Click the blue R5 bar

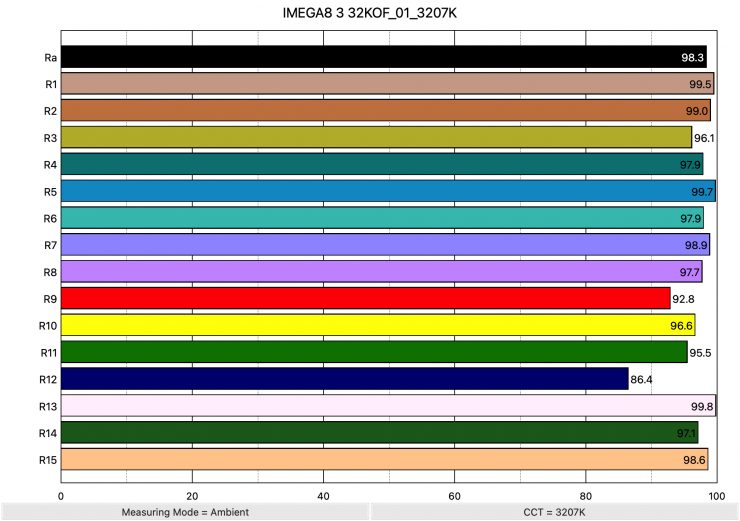(387, 191)
